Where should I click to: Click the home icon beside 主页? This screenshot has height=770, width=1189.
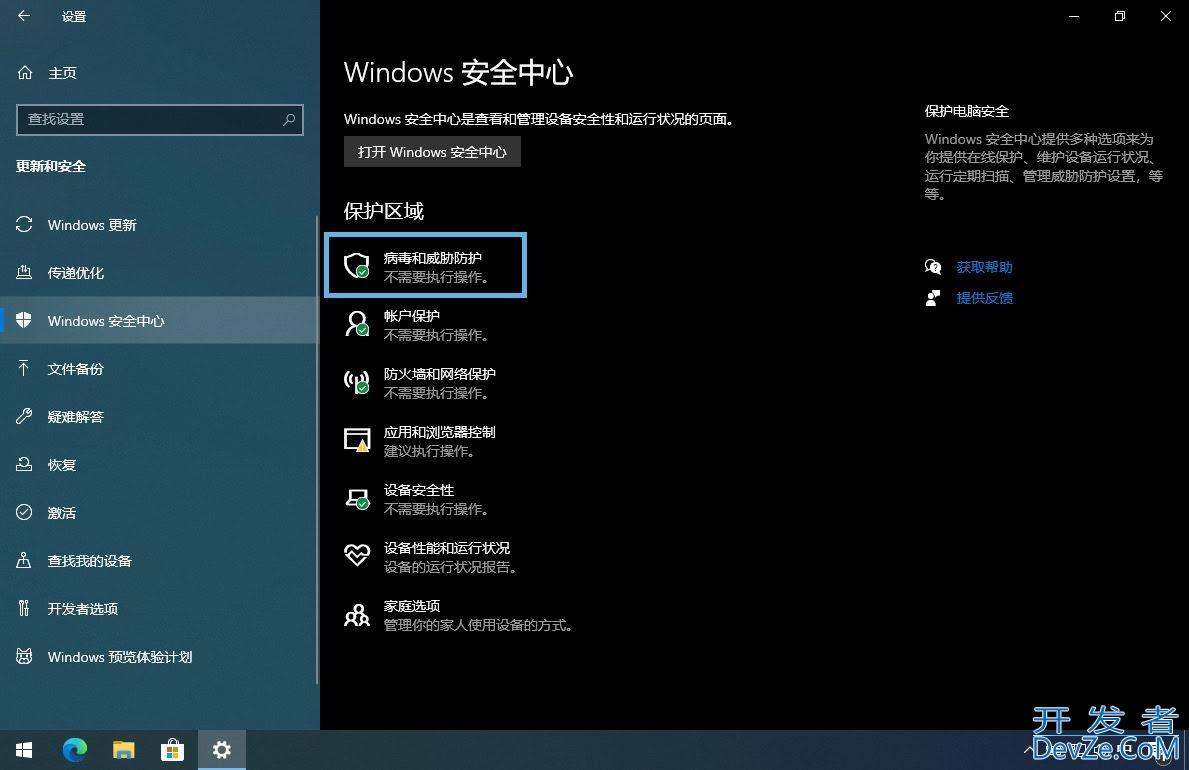pos(25,73)
